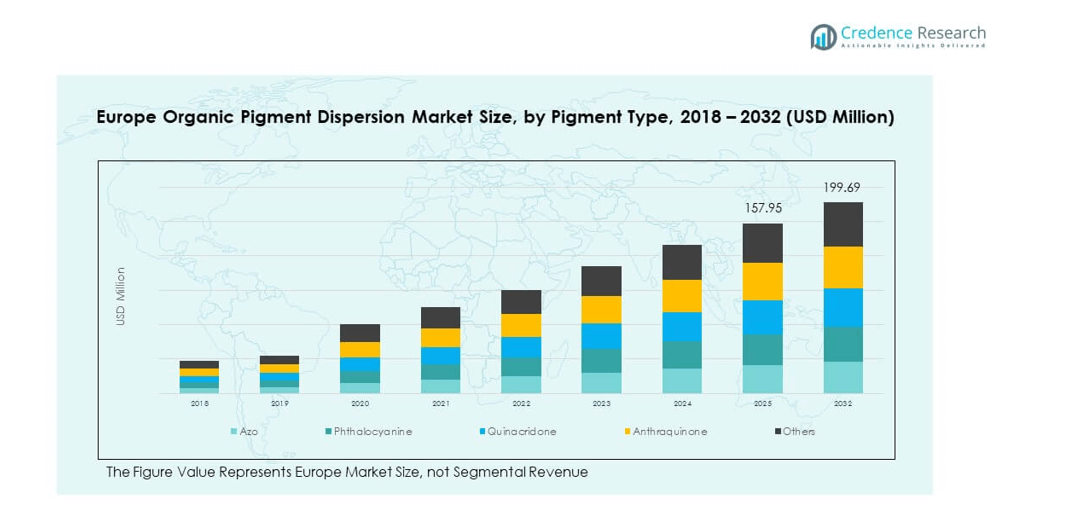The width and height of the screenshot is (1080, 521).
Task: Select the yellow Anthraquinone segment in 2025 bar
Action: click(762, 281)
